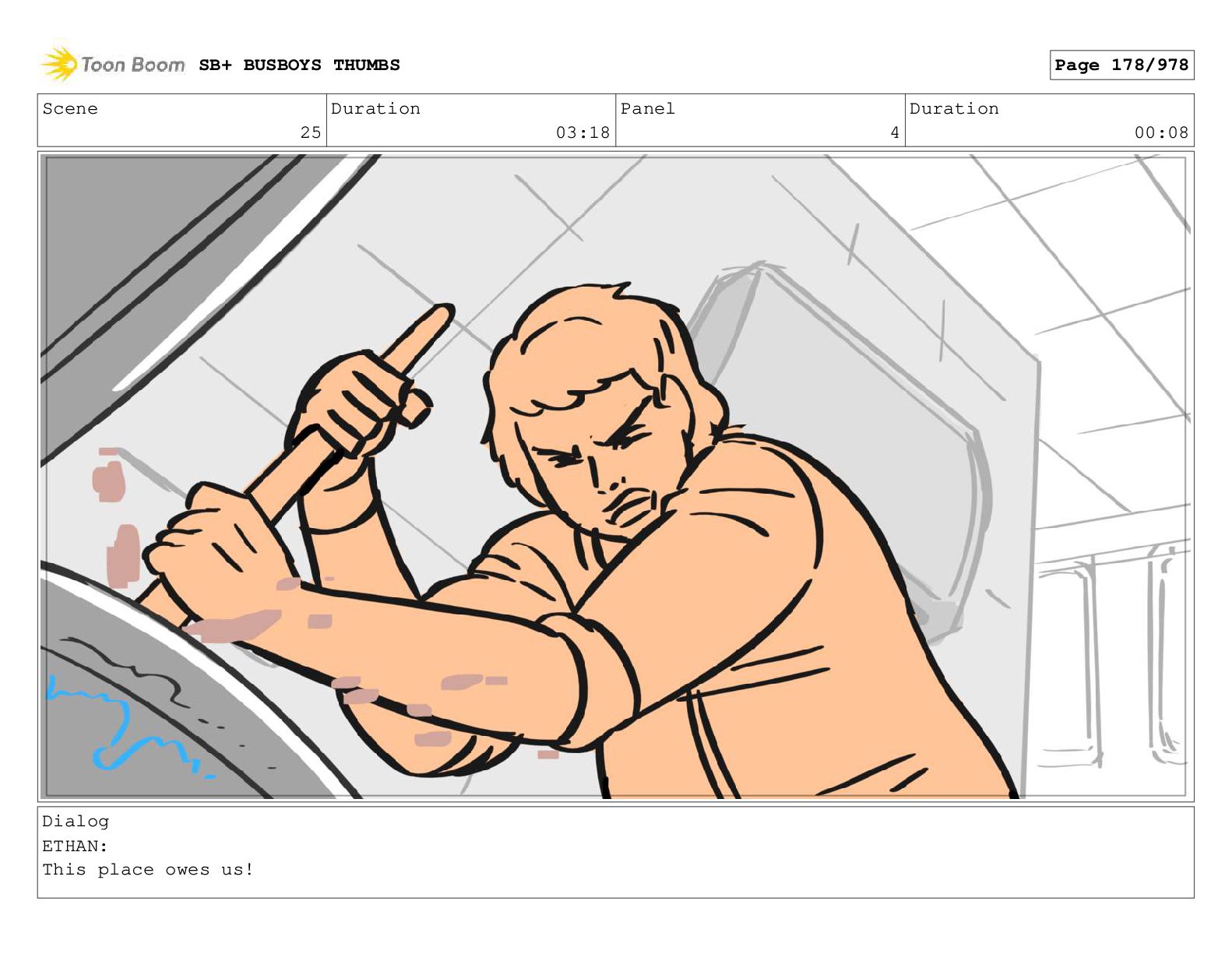Select the title 'SB+ BUSBOYS THUMBS'
Screen dimensions: 1232x954
tap(299, 65)
